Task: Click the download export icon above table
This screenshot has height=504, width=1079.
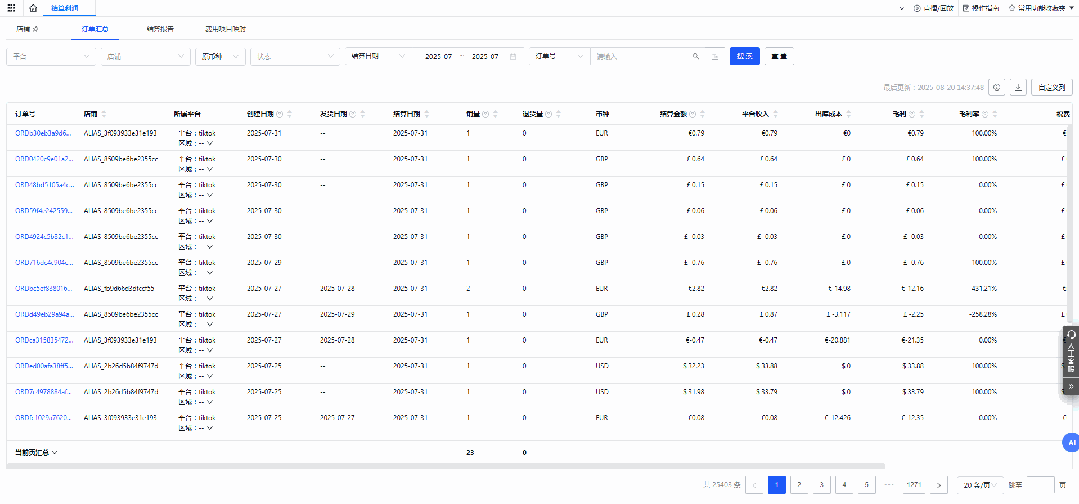Action: coord(1018,87)
